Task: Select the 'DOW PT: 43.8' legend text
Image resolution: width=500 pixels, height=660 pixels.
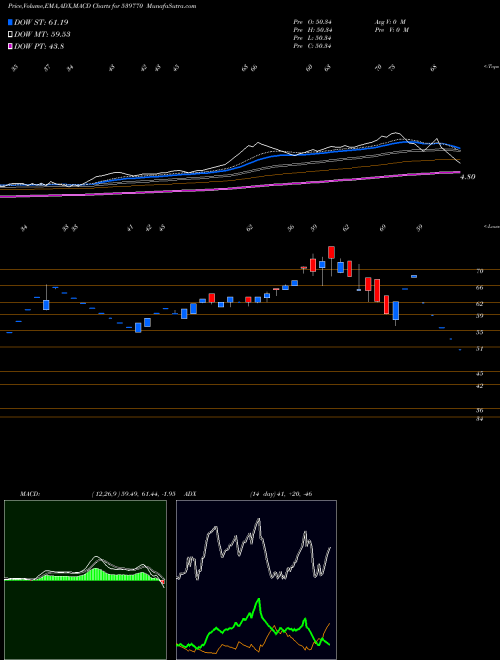Action: [39, 47]
